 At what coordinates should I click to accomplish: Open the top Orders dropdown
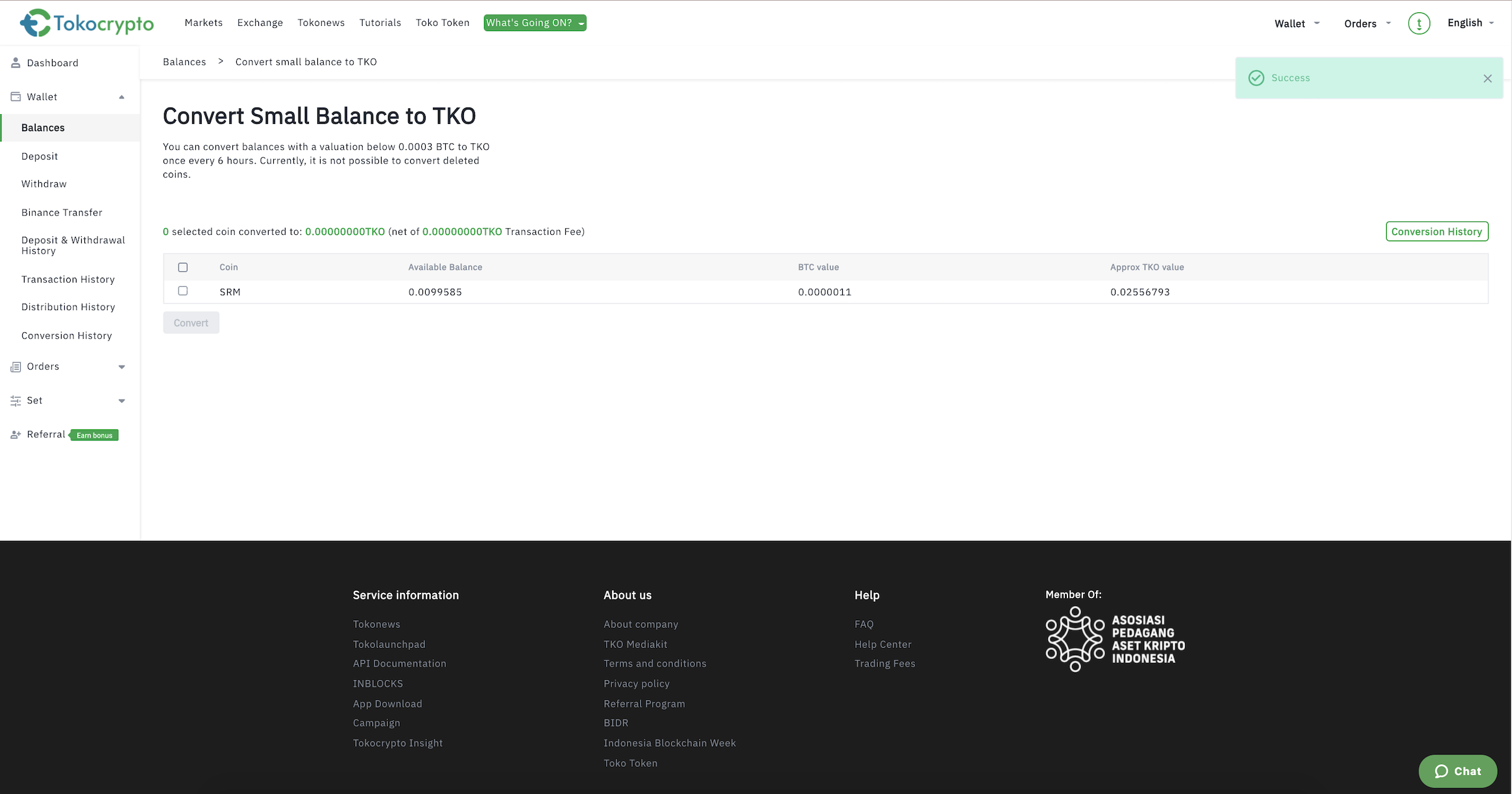[1367, 23]
